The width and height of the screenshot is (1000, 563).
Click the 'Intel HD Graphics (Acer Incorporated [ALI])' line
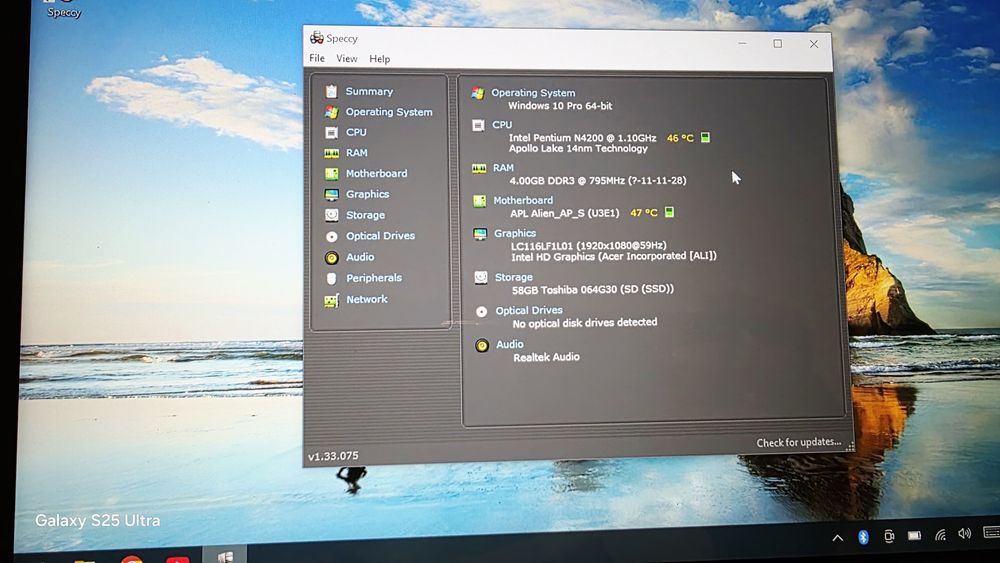pos(614,256)
